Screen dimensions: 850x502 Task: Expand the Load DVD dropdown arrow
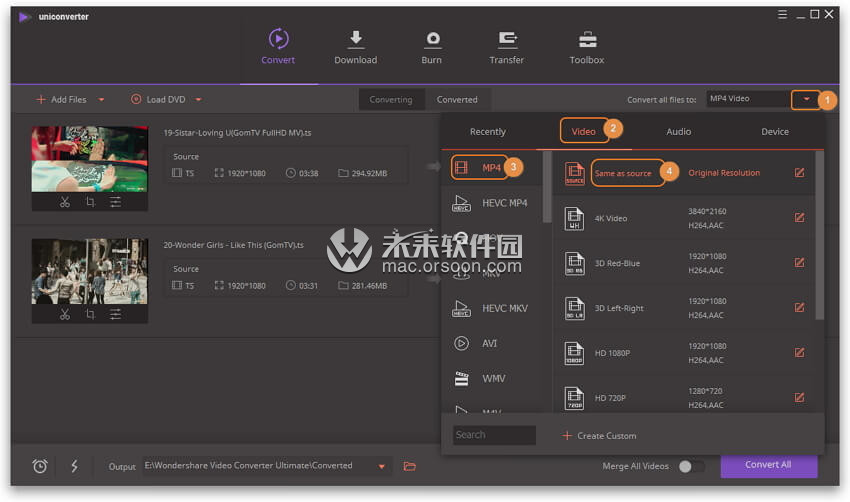click(198, 100)
